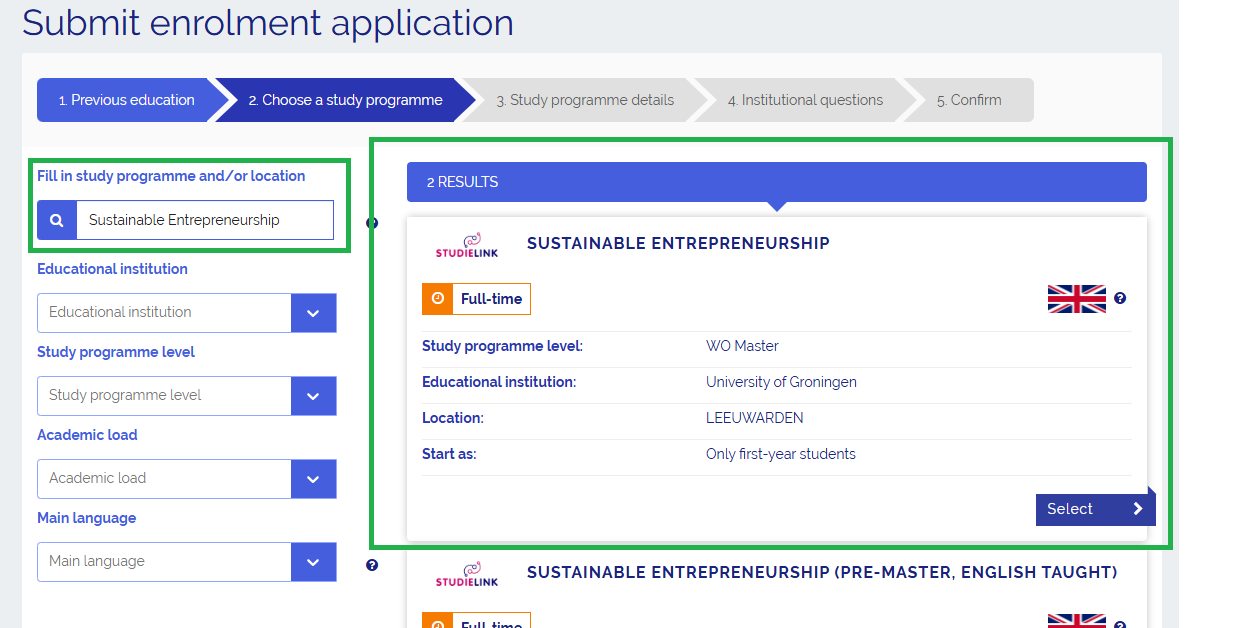Click help icon left of Pre-Master result
The height and width of the screenshot is (628, 1241).
click(x=372, y=565)
